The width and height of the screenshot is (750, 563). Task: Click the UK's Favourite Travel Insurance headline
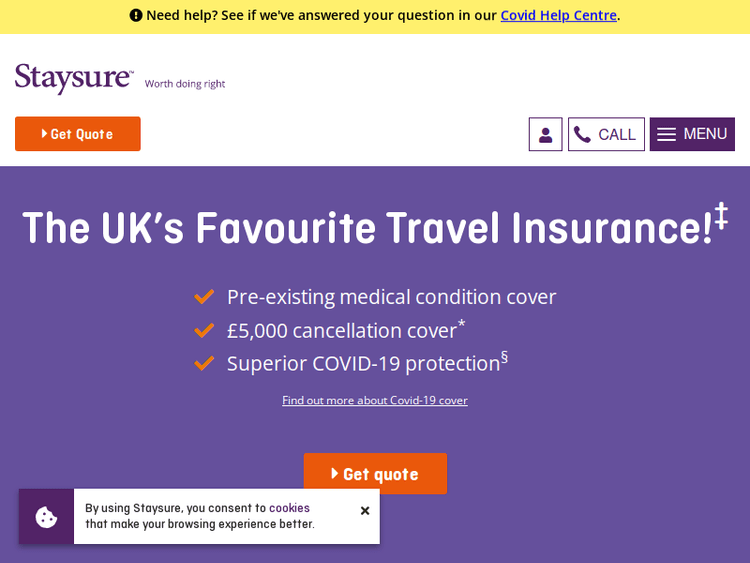pyautogui.click(x=366, y=228)
